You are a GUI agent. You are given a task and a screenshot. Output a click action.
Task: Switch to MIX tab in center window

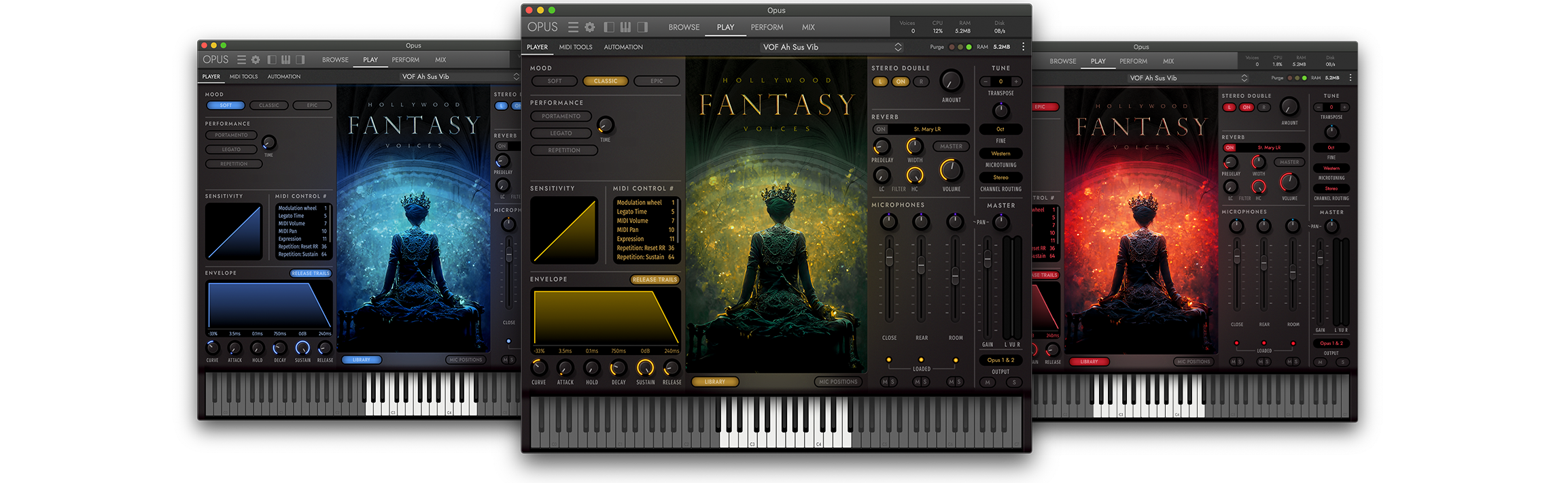point(808,27)
